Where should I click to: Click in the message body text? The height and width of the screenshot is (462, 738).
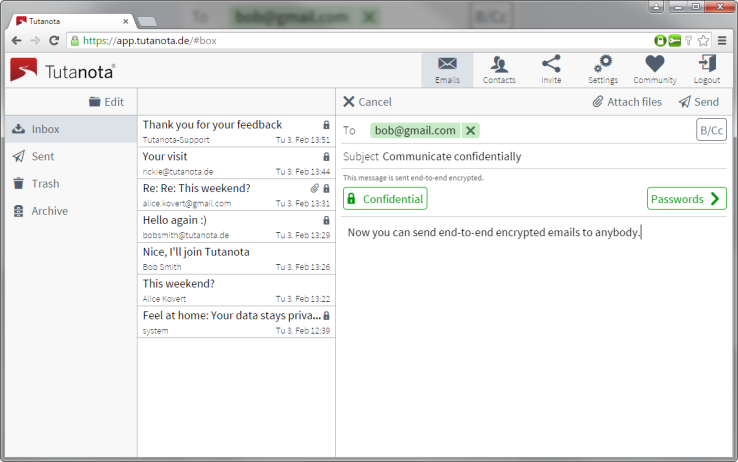(x=494, y=232)
